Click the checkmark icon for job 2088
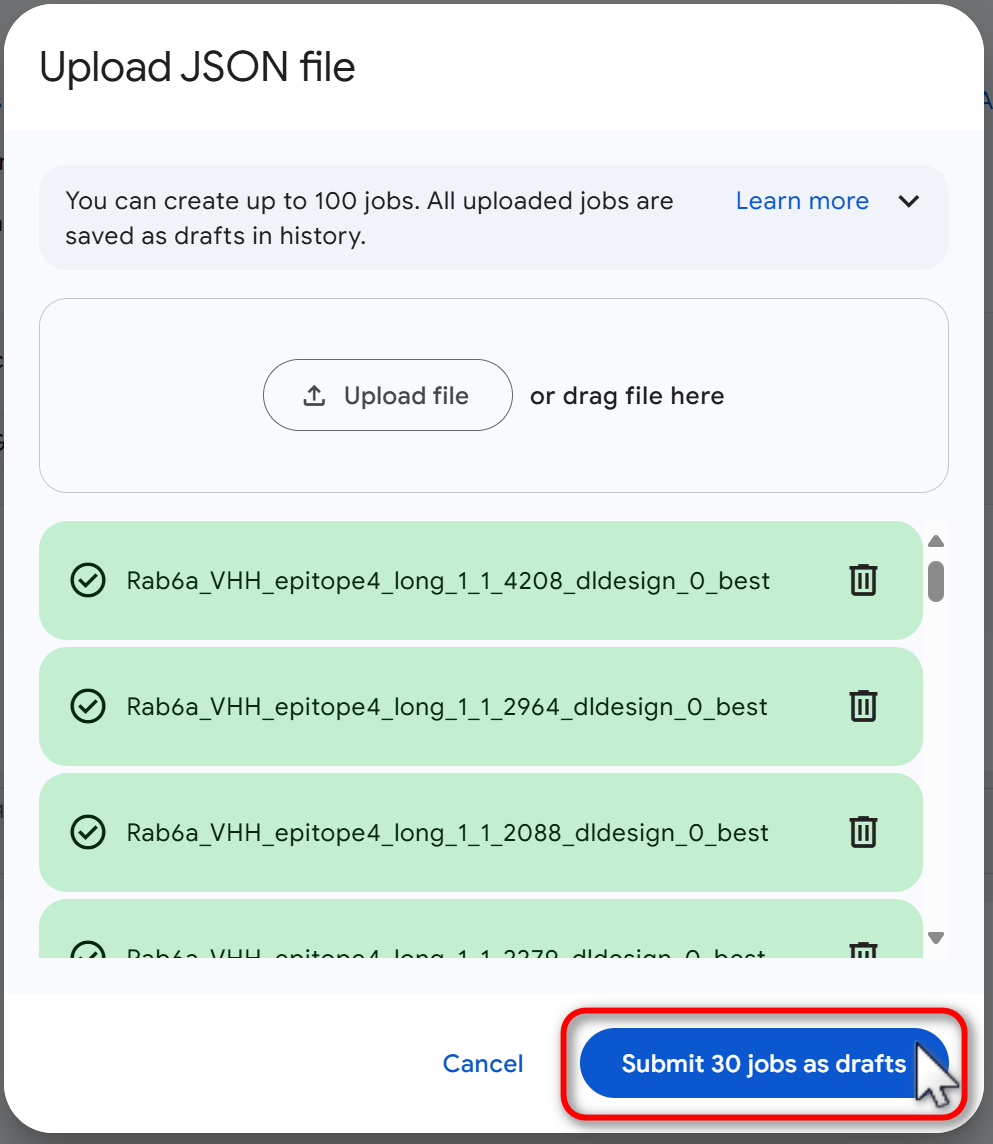This screenshot has width=993, height=1144. pyautogui.click(x=88, y=832)
